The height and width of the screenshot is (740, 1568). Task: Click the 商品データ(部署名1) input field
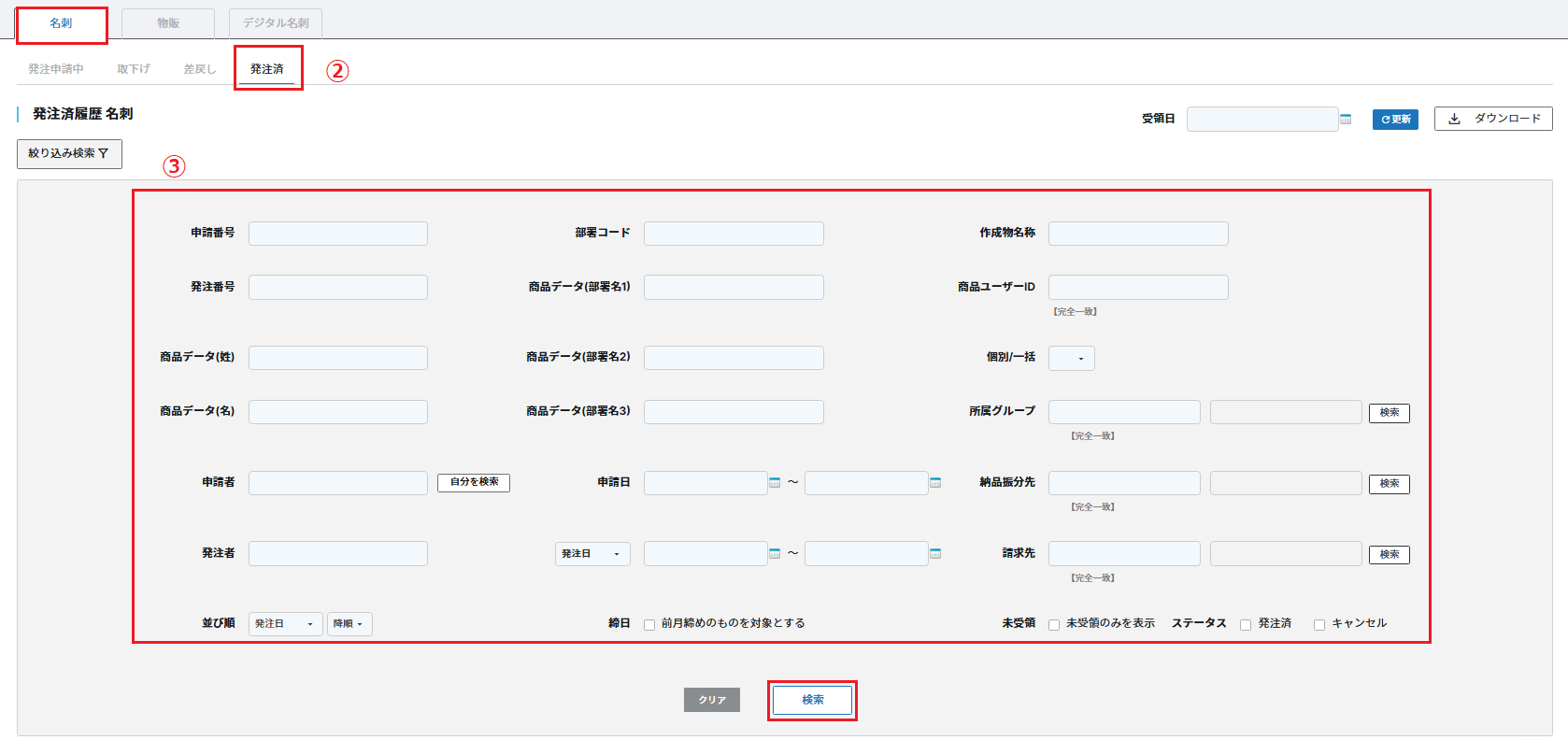tap(734, 287)
